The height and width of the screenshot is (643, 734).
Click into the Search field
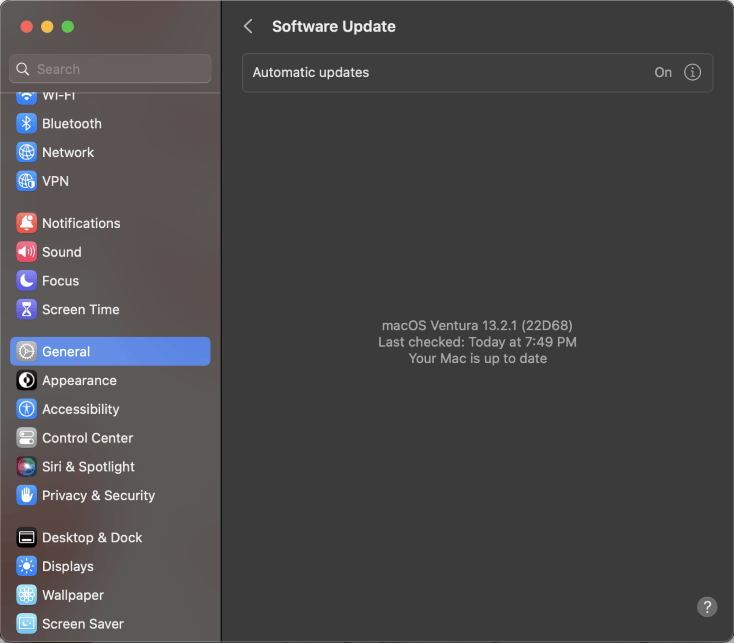coord(110,69)
